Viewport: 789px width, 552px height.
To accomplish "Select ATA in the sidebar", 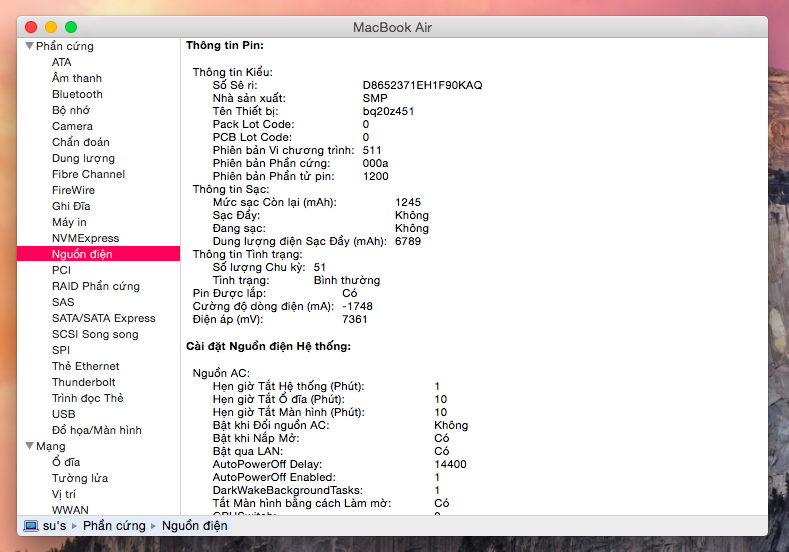I will (61, 62).
